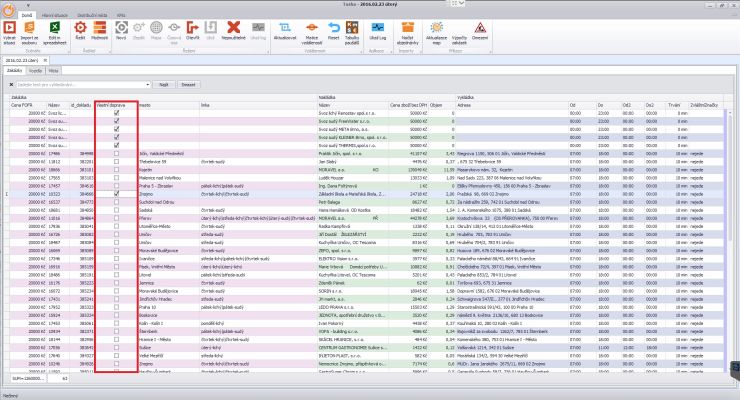This screenshot has width=740, height=400.
Task: Click the orange application logo button
Action: pyautogui.click(x=8, y=9)
